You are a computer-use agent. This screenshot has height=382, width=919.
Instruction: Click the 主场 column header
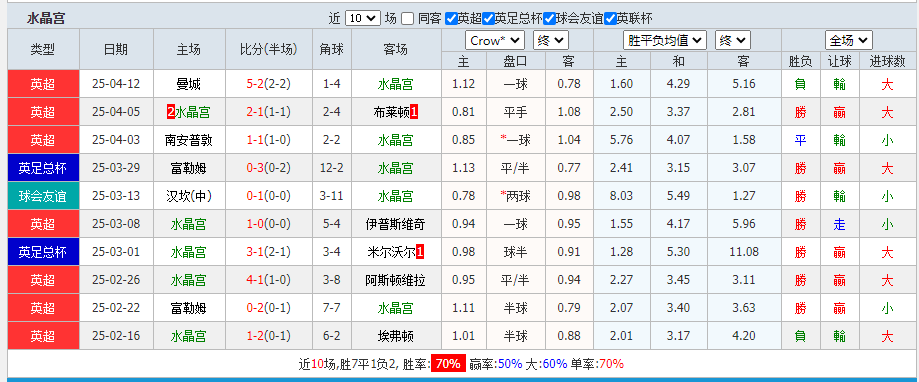tap(189, 50)
